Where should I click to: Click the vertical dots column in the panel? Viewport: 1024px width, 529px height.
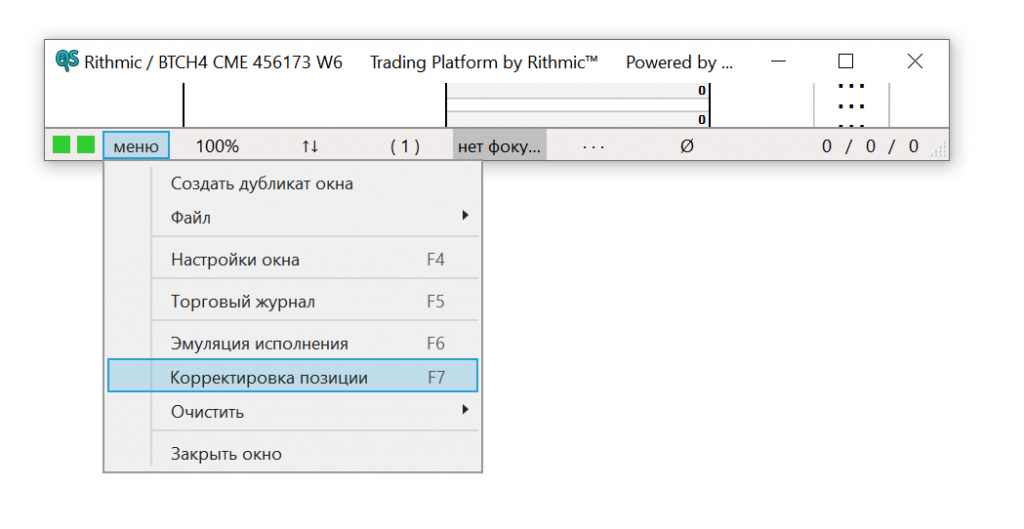[x=852, y=106]
